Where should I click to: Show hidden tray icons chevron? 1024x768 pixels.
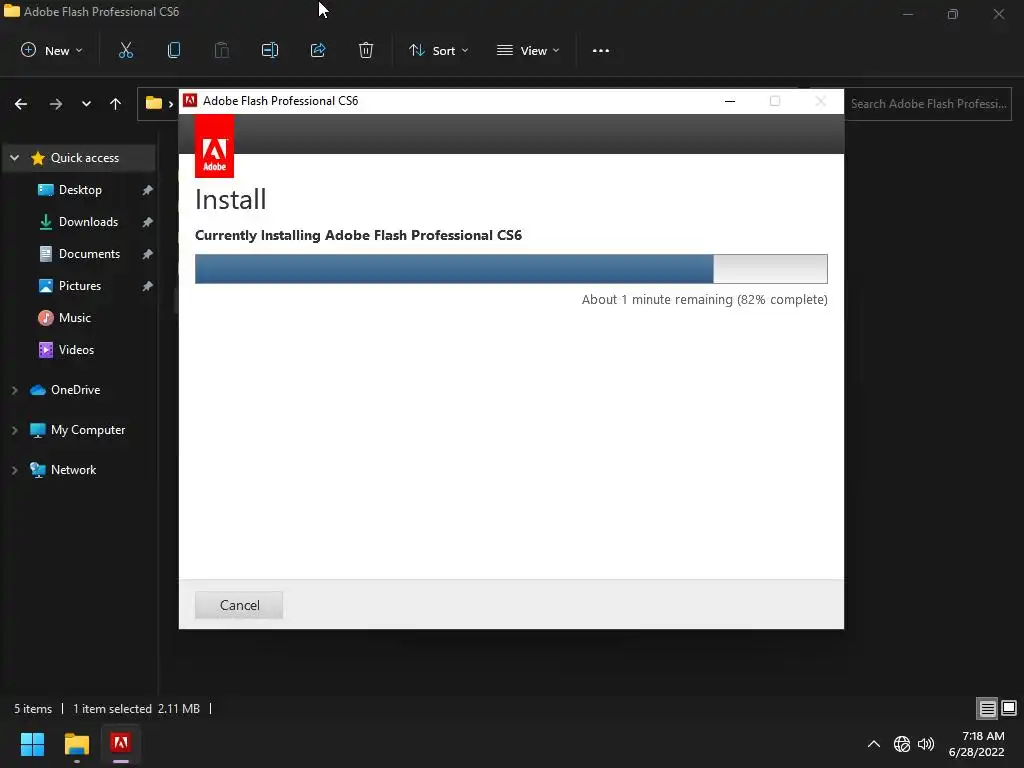point(874,744)
